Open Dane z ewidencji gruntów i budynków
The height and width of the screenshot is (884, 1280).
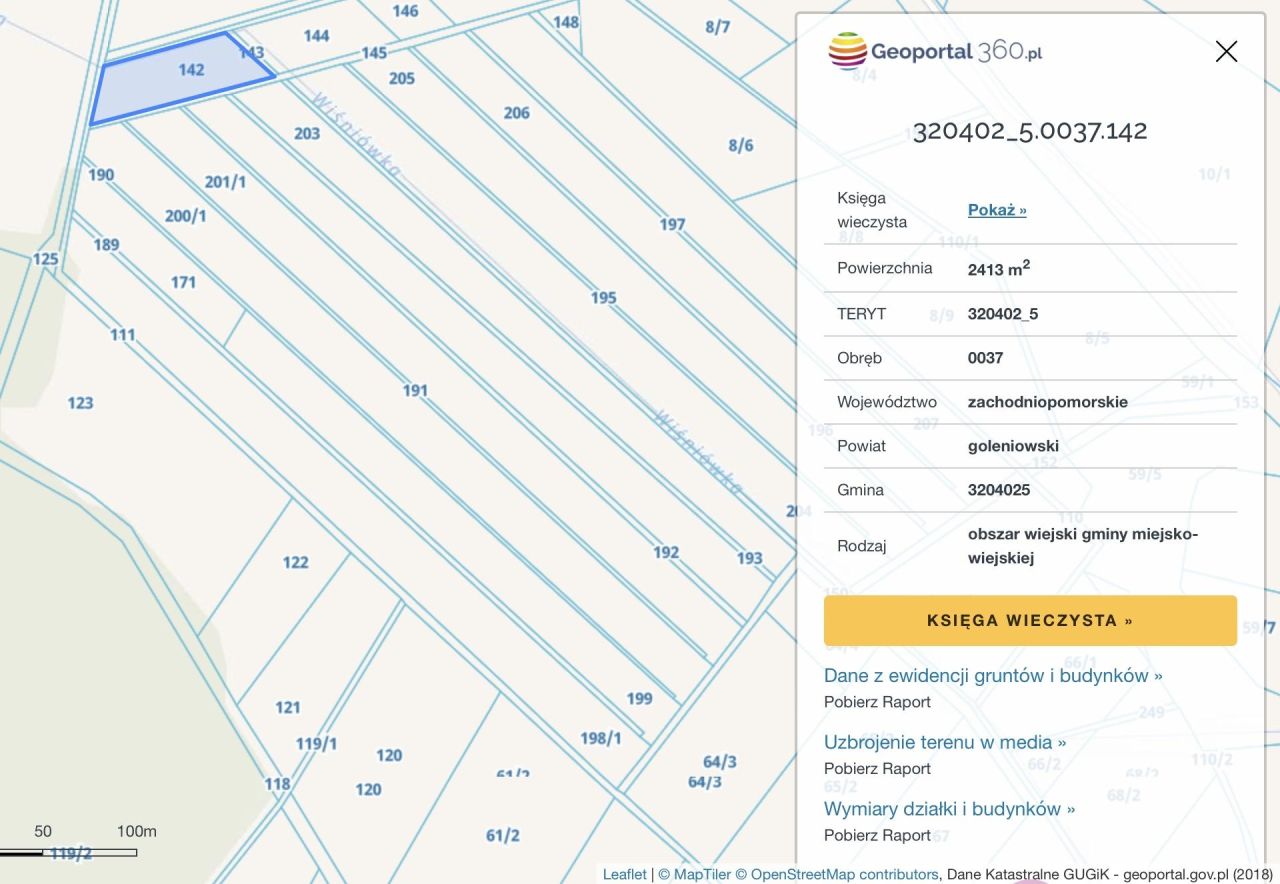[x=992, y=676]
